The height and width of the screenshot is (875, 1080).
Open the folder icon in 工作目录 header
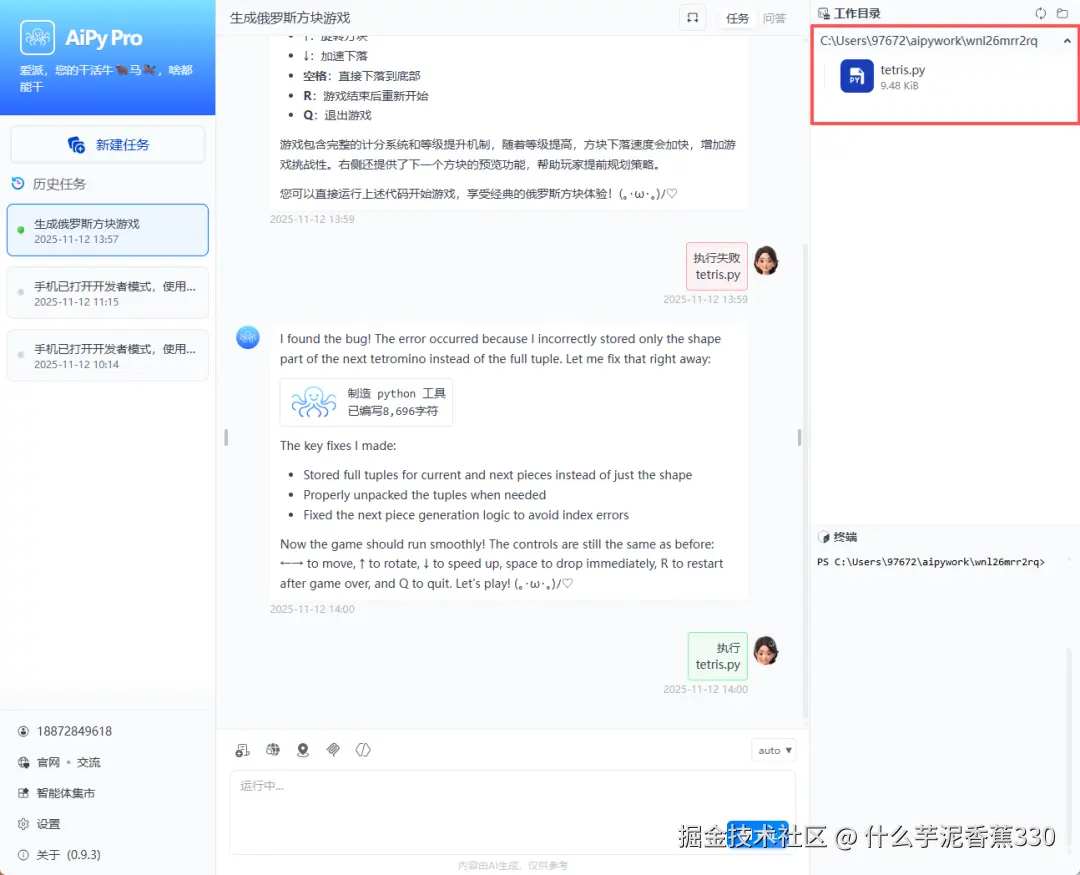click(1063, 13)
